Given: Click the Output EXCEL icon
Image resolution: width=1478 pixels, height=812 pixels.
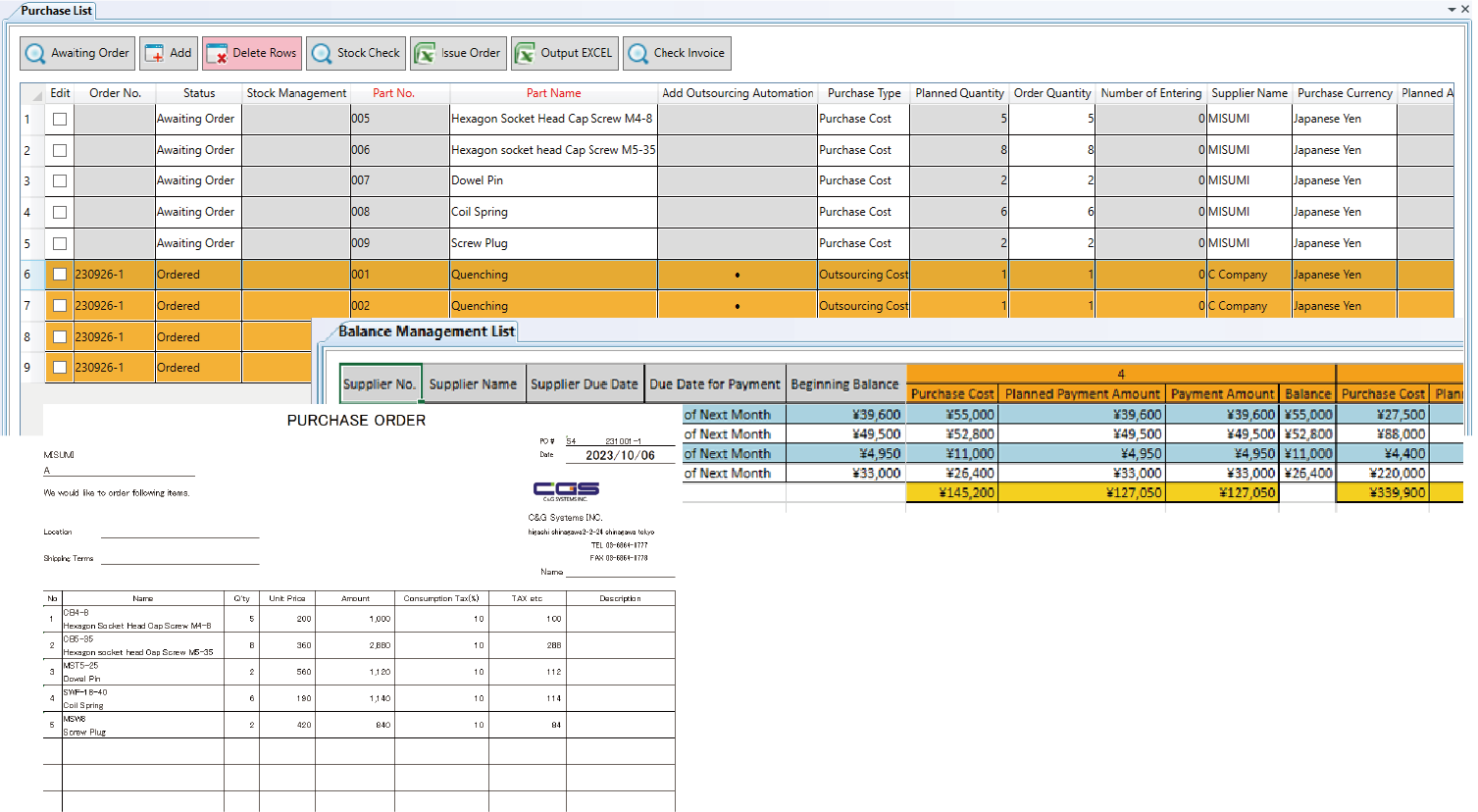Looking at the screenshot, I should coord(525,54).
